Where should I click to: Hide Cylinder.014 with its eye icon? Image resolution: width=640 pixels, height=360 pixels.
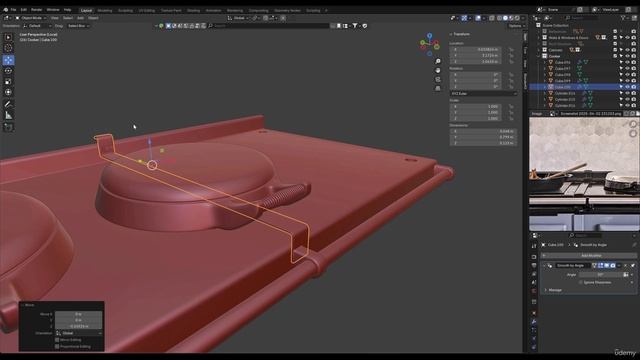[x=627, y=93]
